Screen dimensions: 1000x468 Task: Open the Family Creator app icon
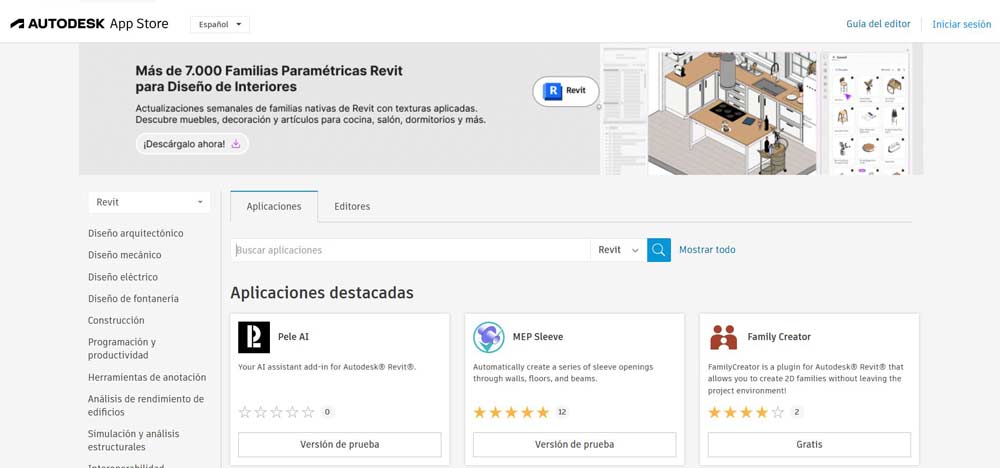click(x=723, y=337)
